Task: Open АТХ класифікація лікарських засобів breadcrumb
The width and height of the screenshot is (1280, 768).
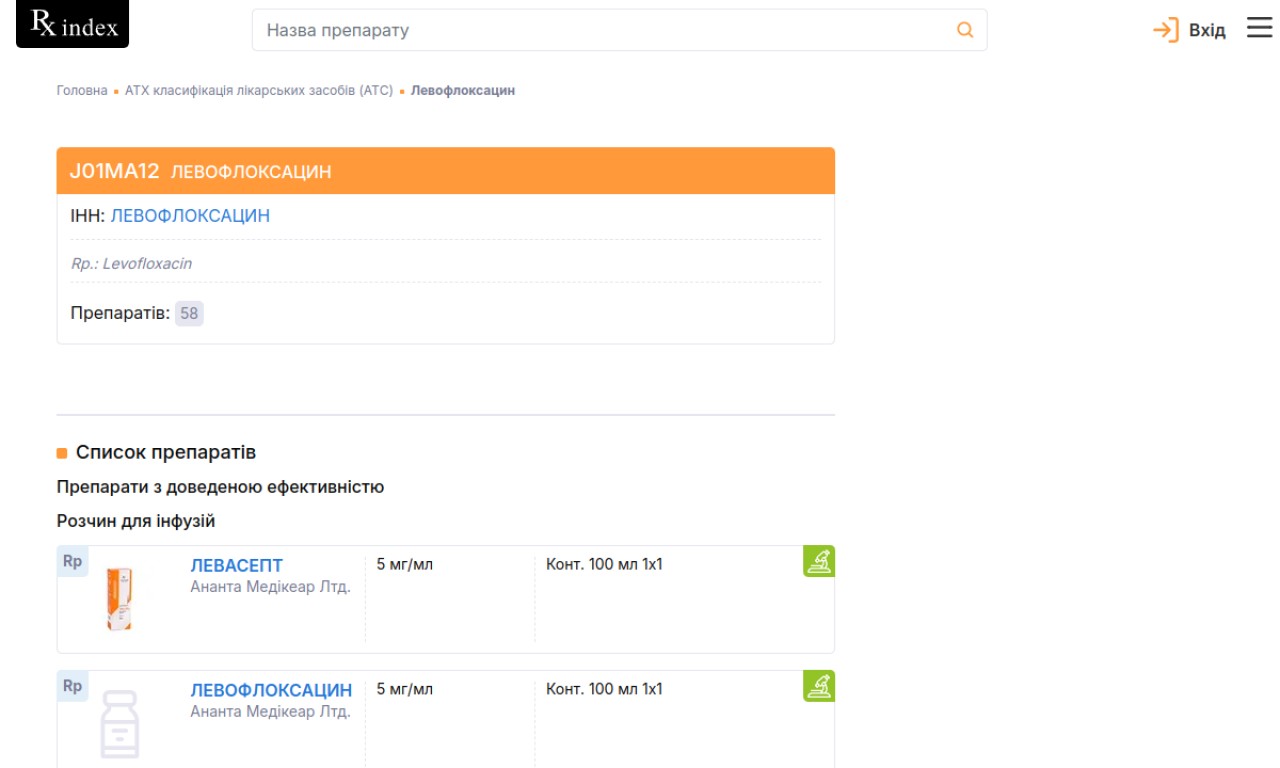Action: tap(259, 90)
